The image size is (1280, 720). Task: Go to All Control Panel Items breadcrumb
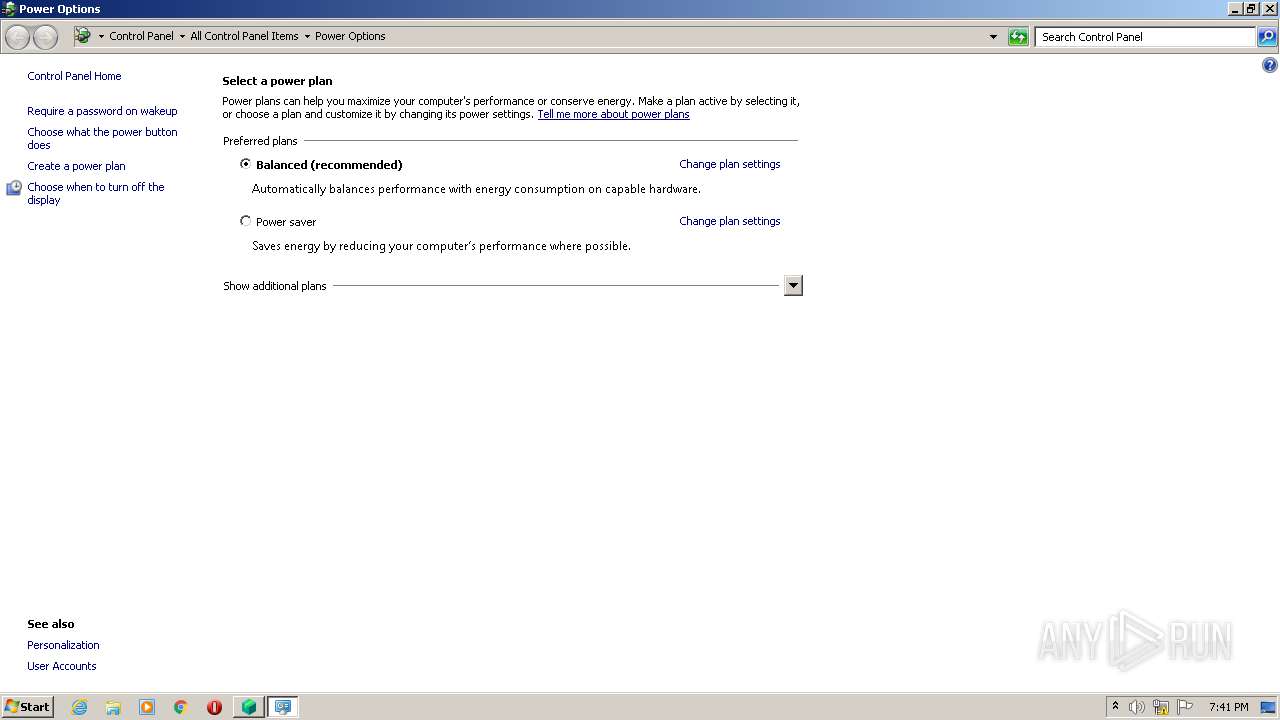tap(244, 36)
